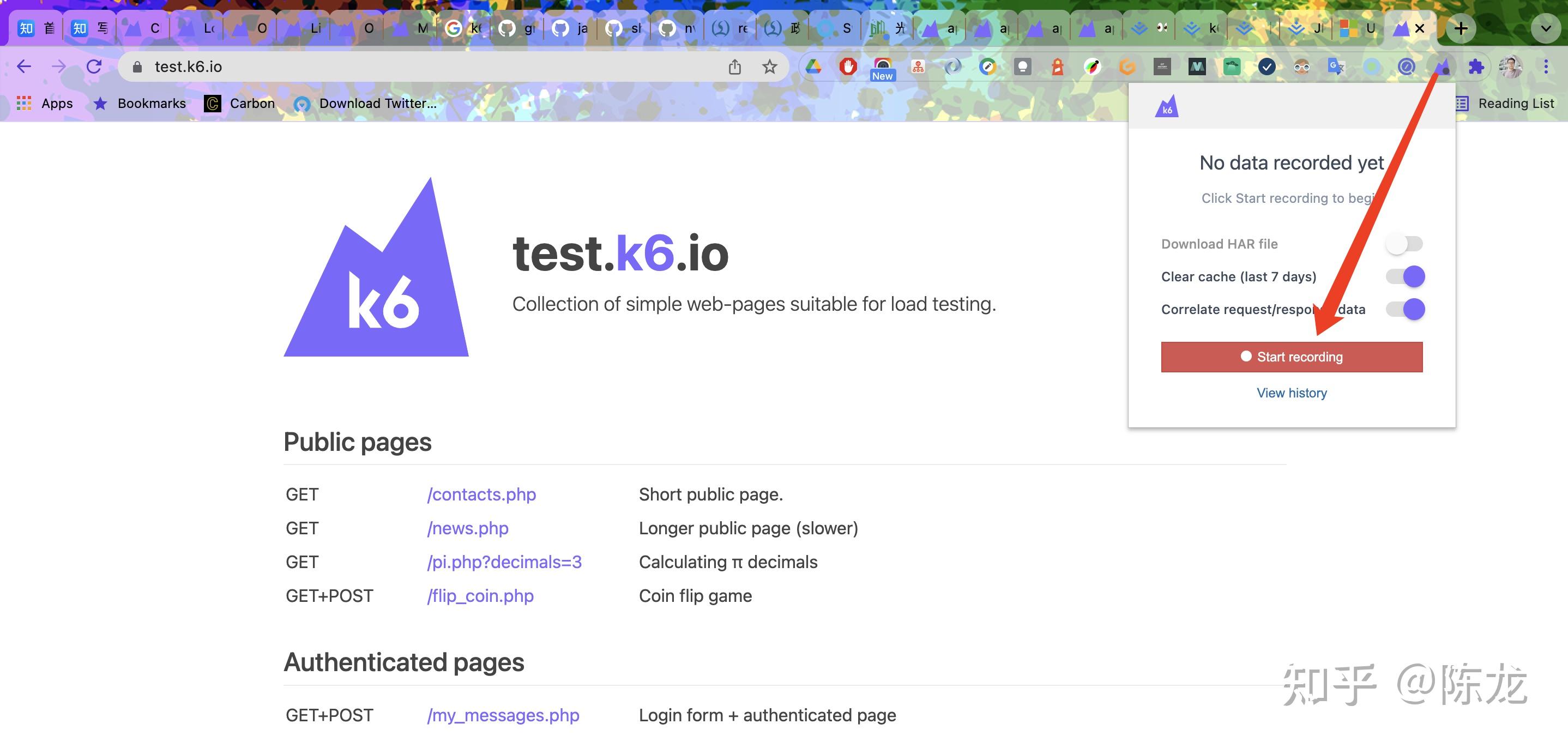This screenshot has width=1568, height=748.
Task: Open a new browser tab
Action: coord(1461,28)
